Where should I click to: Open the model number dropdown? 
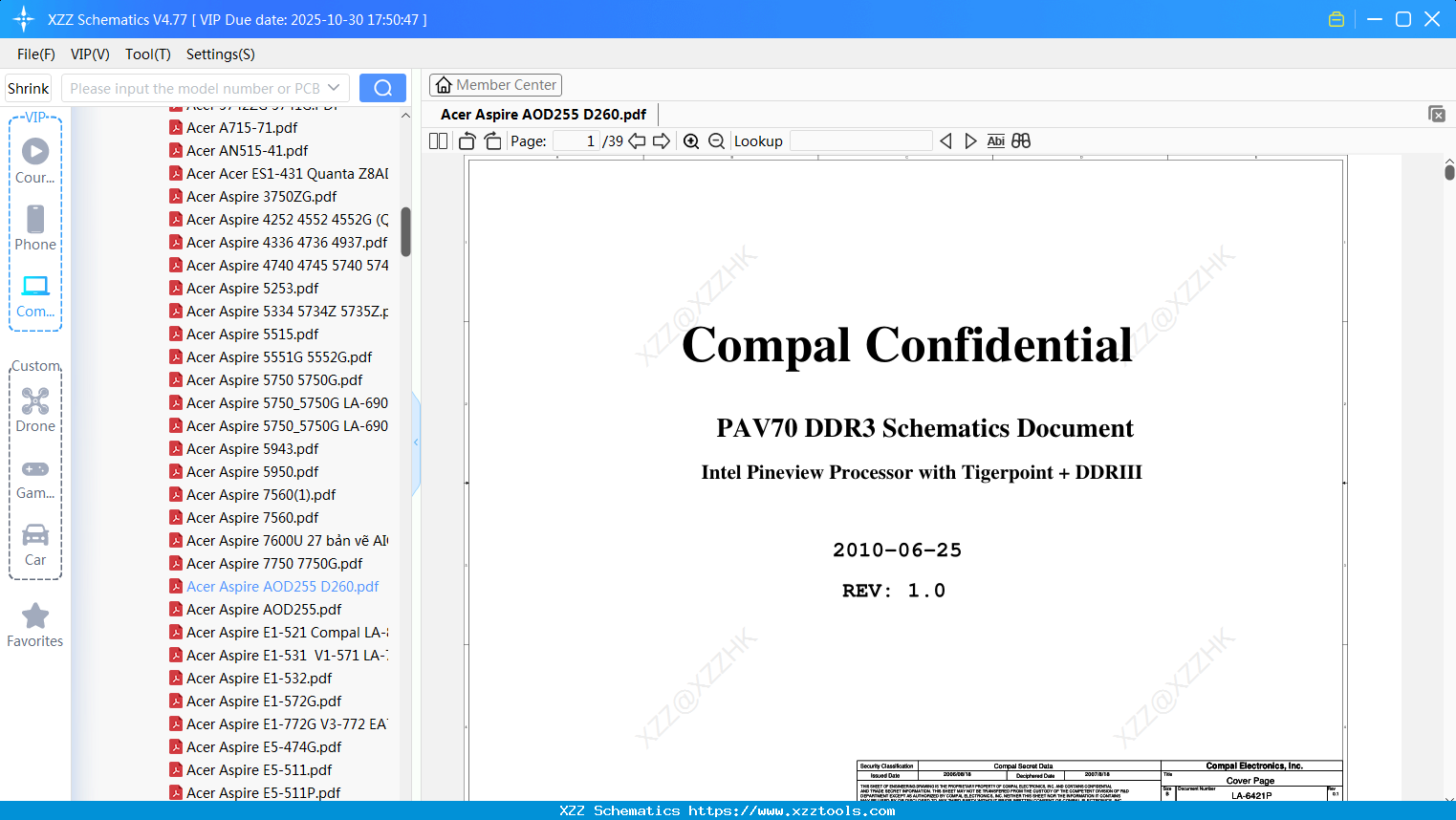pos(334,88)
